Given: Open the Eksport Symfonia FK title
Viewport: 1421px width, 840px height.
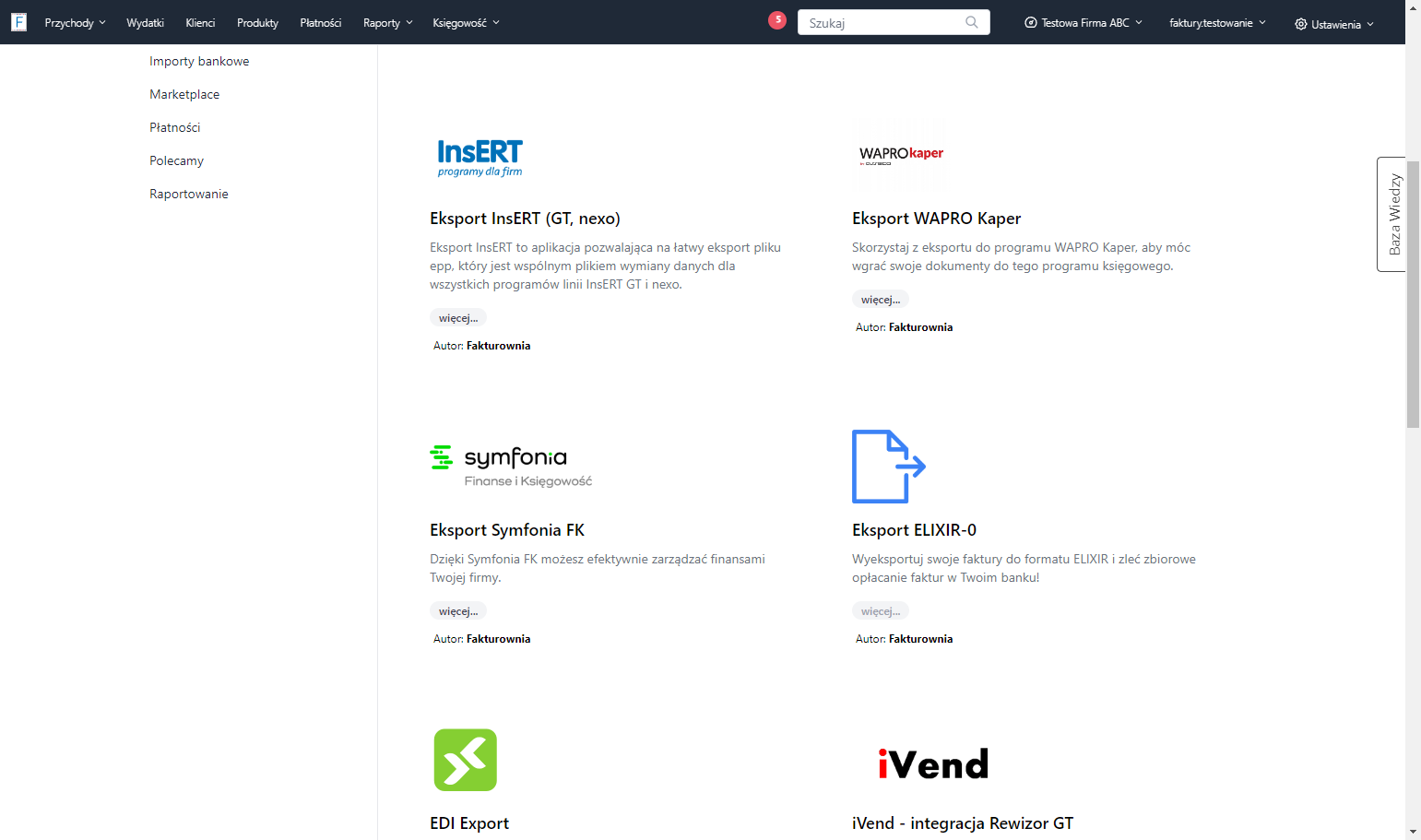Looking at the screenshot, I should 507,530.
